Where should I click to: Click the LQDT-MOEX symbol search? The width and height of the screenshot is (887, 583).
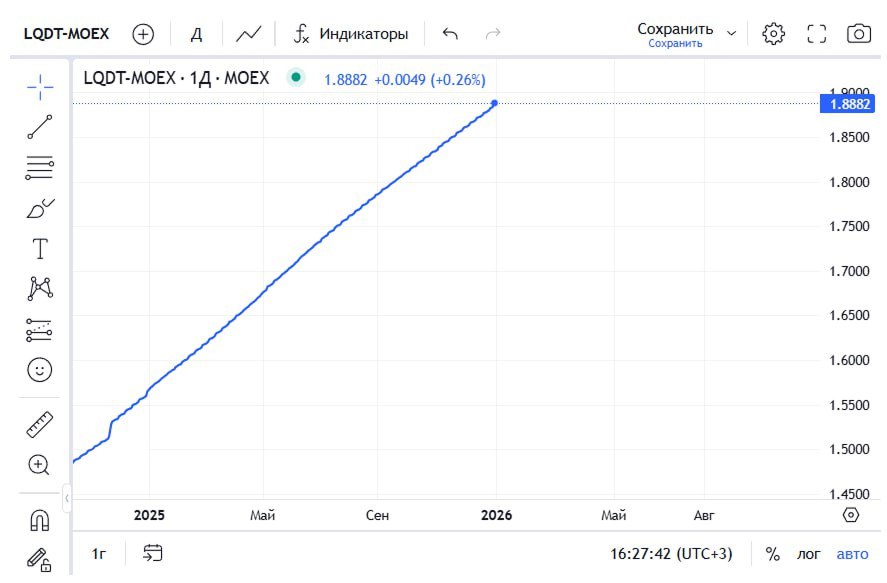click(x=67, y=34)
